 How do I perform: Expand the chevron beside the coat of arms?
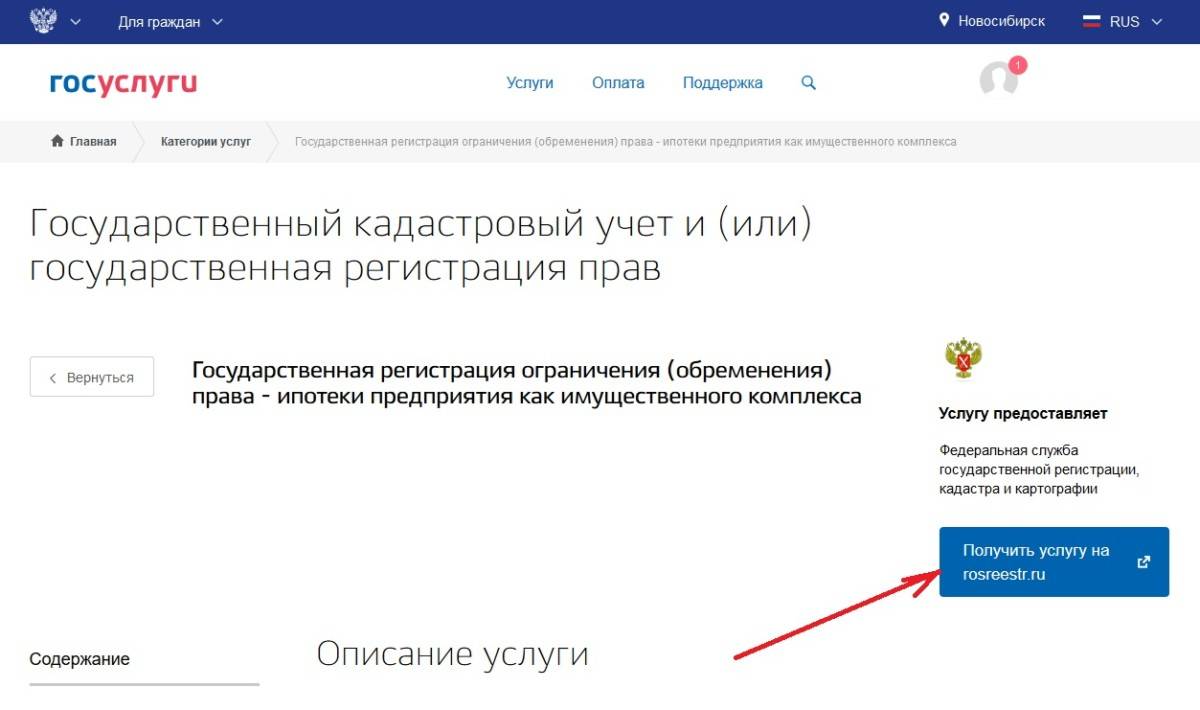[x=76, y=22]
